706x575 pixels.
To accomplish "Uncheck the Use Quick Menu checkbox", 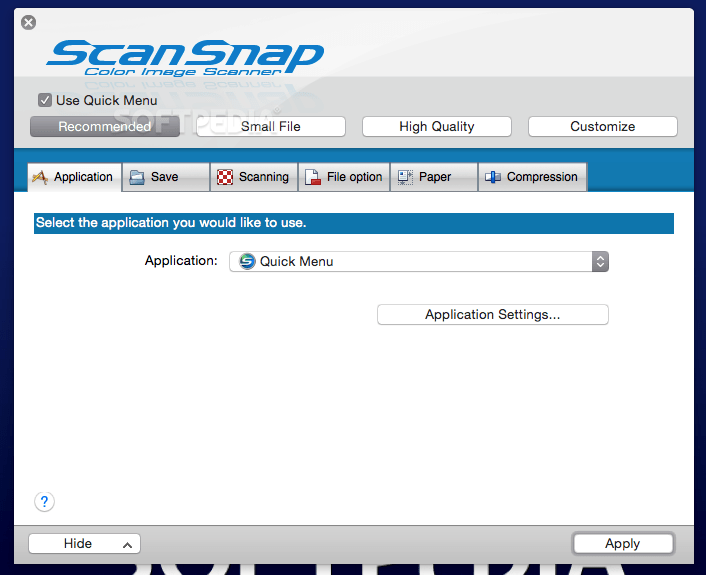I will [45, 100].
